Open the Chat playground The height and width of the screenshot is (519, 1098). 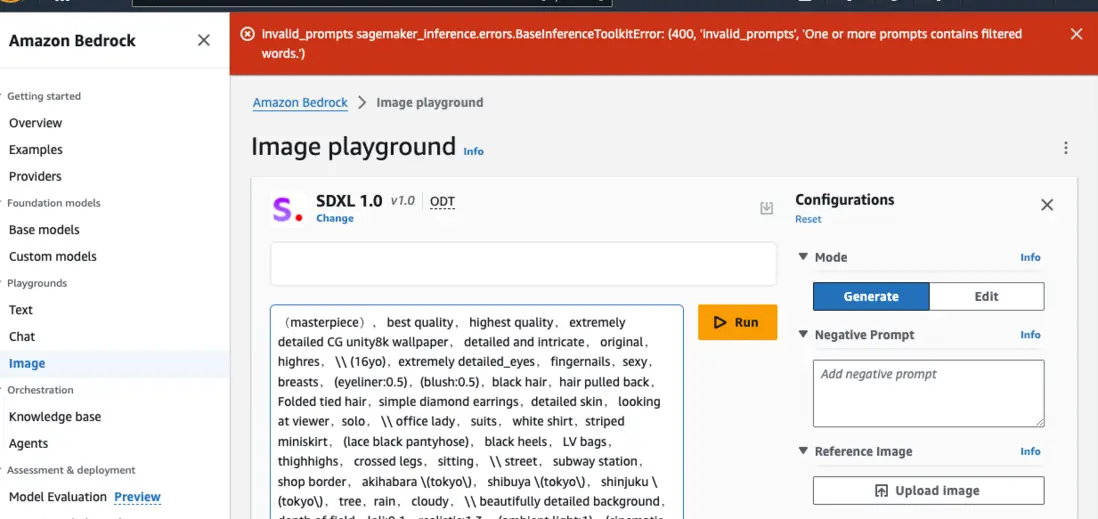pos(22,337)
